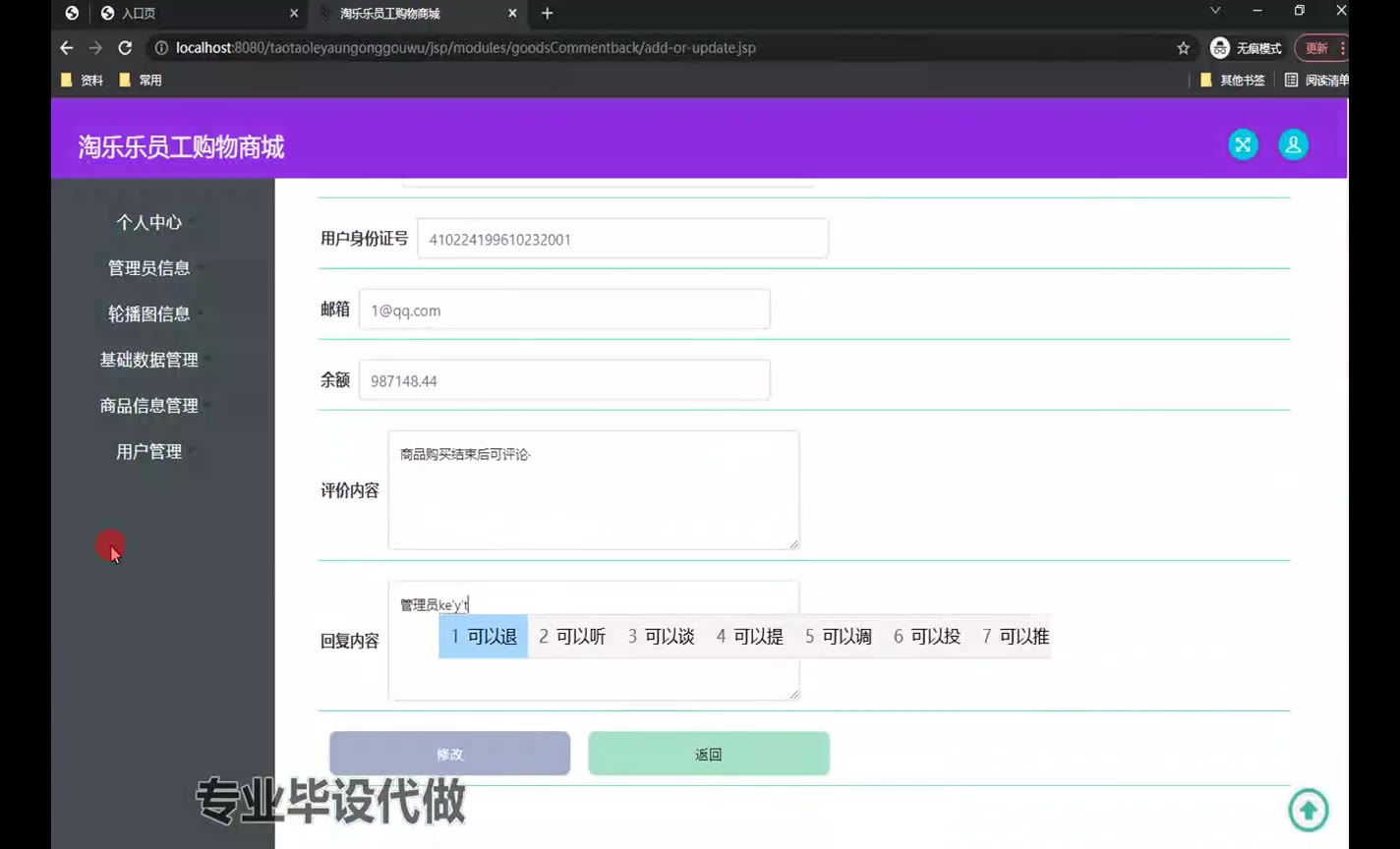Click the 余额 input field

click(564, 380)
